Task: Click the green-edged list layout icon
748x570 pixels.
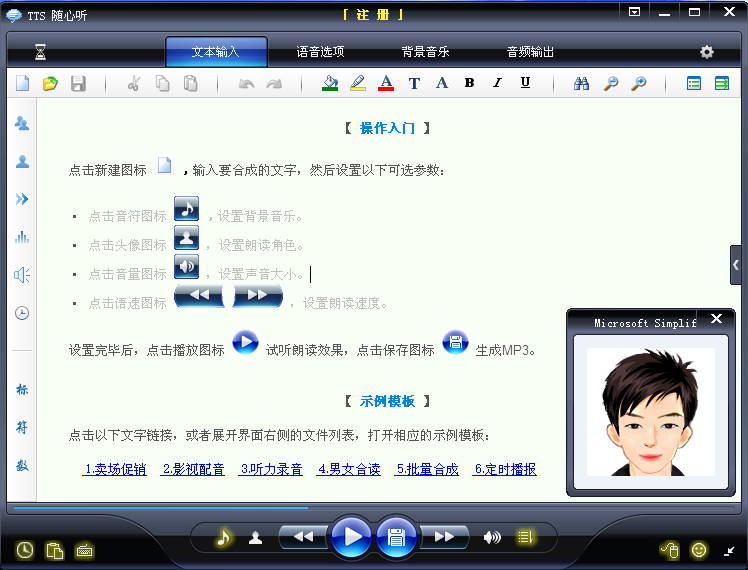Action: coord(722,83)
